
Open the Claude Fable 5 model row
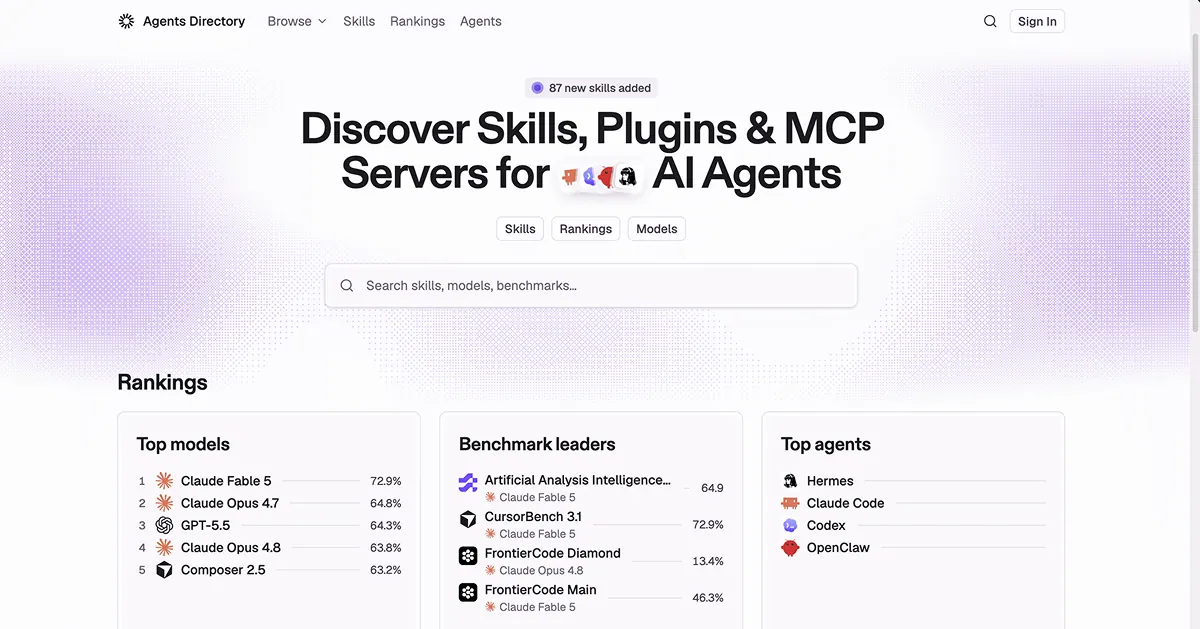click(x=269, y=481)
